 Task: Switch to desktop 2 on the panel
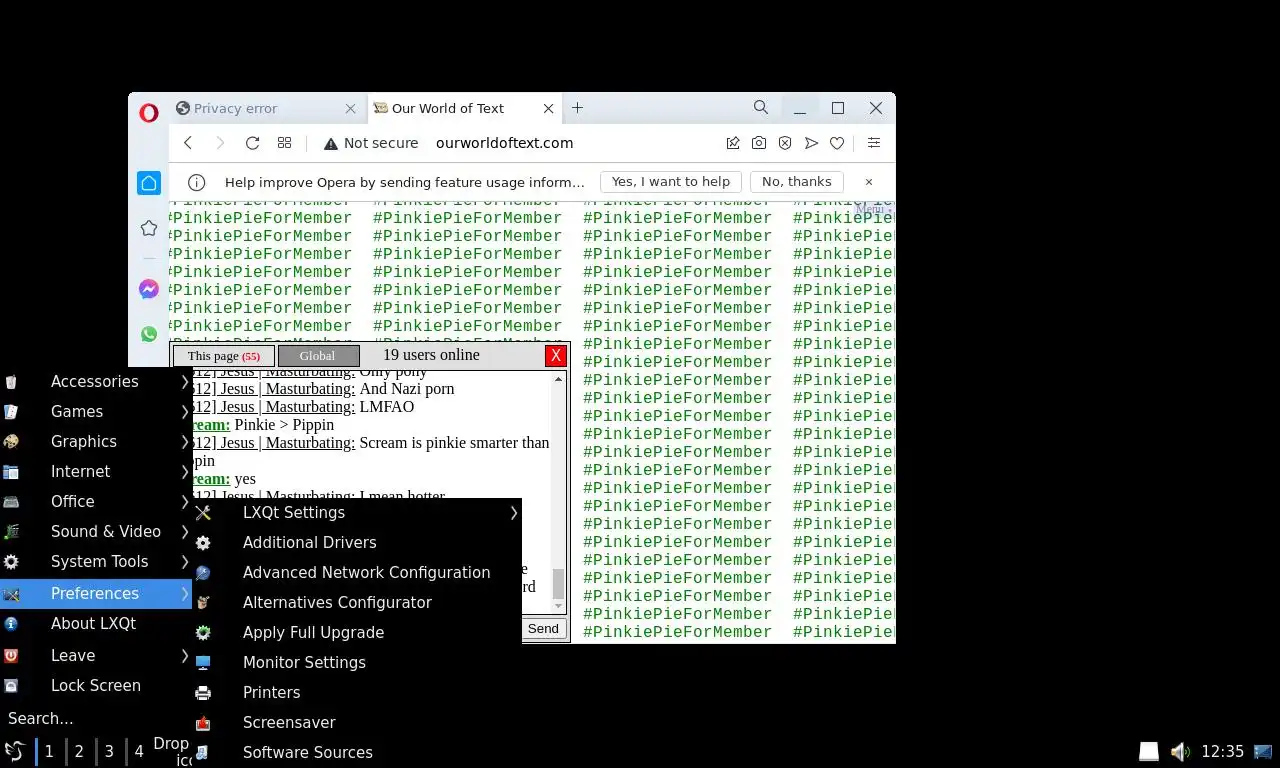79,751
